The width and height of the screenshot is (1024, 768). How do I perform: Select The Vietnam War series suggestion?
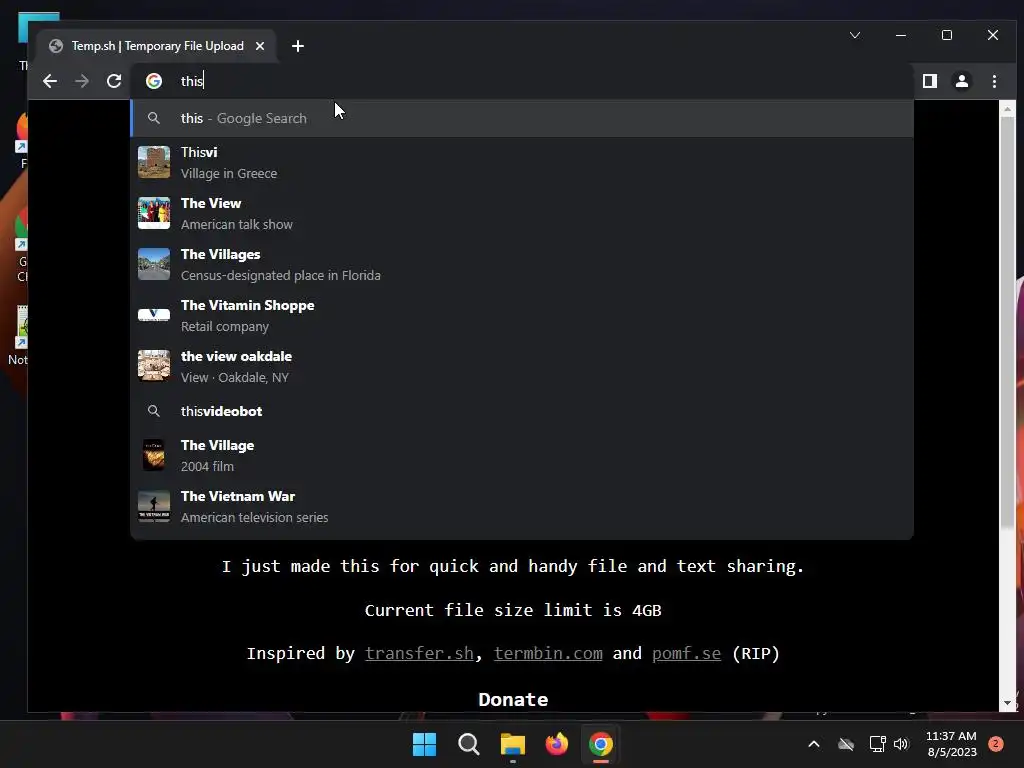tap(522, 506)
